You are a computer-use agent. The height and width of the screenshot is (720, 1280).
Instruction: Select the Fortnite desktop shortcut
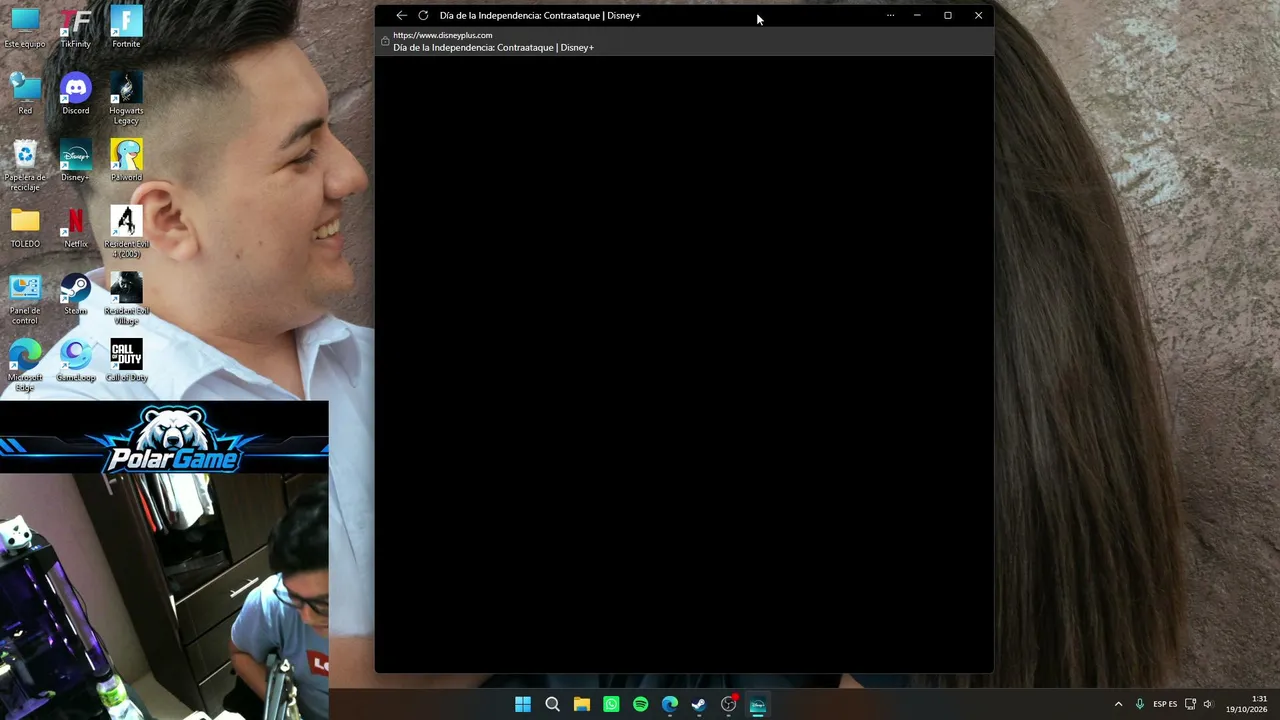click(x=126, y=28)
